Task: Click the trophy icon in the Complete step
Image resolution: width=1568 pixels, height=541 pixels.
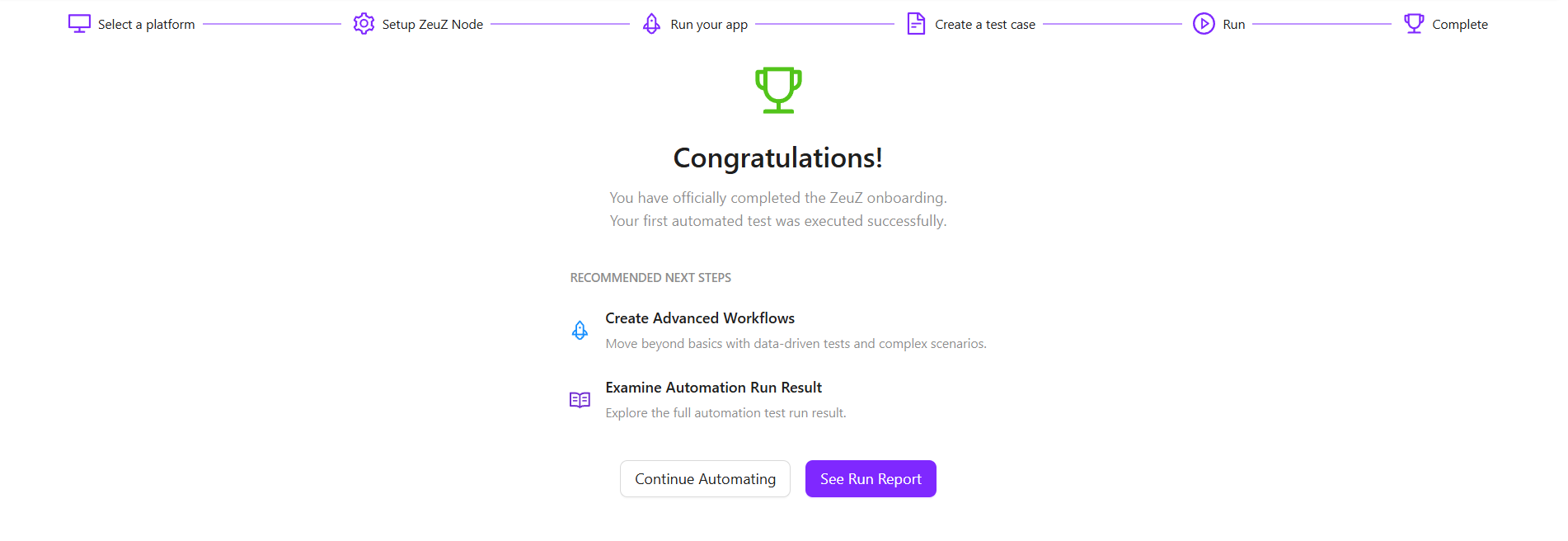Action: coord(1414,24)
